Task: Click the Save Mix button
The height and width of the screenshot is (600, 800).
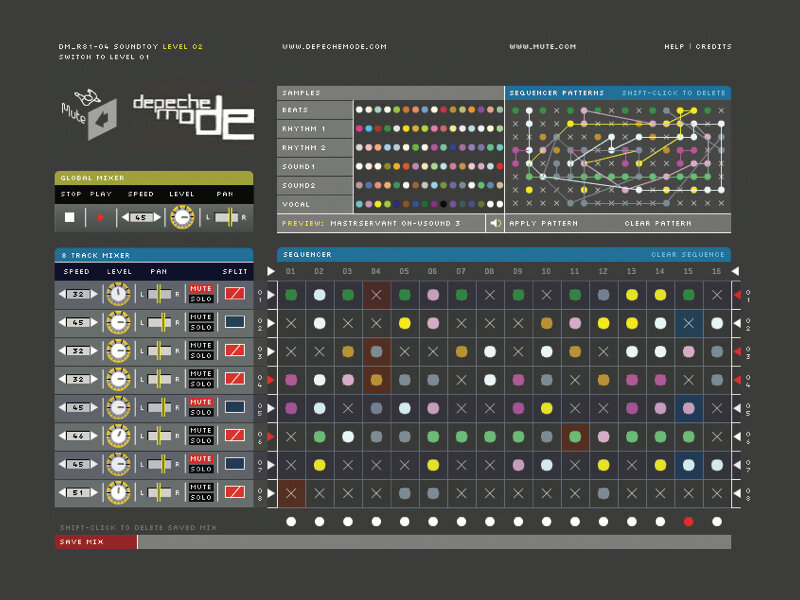Action: (x=96, y=542)
